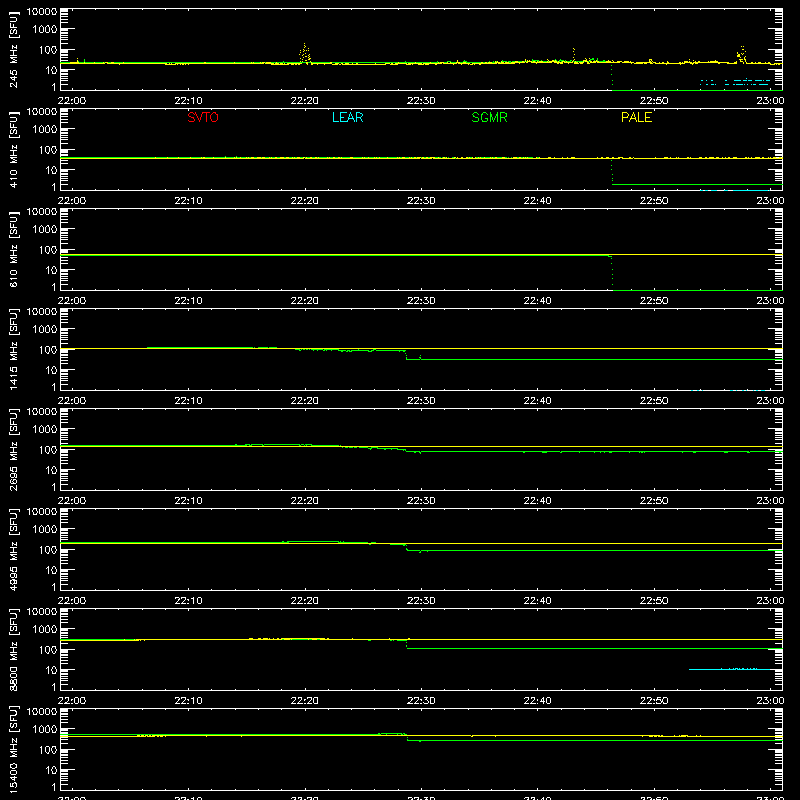The width and height of the screenshot is (800, 800).
Task: Select the 245 MHz [SFU] axis label
Action: coord(13,49)
